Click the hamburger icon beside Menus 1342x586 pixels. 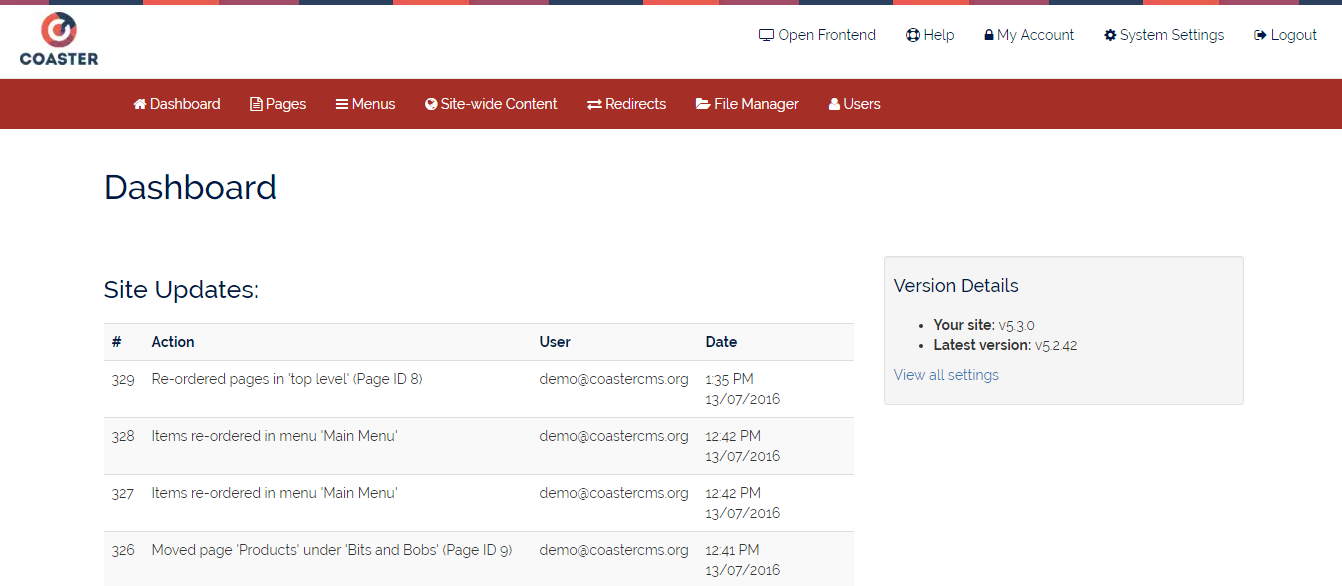coord(341,104)
